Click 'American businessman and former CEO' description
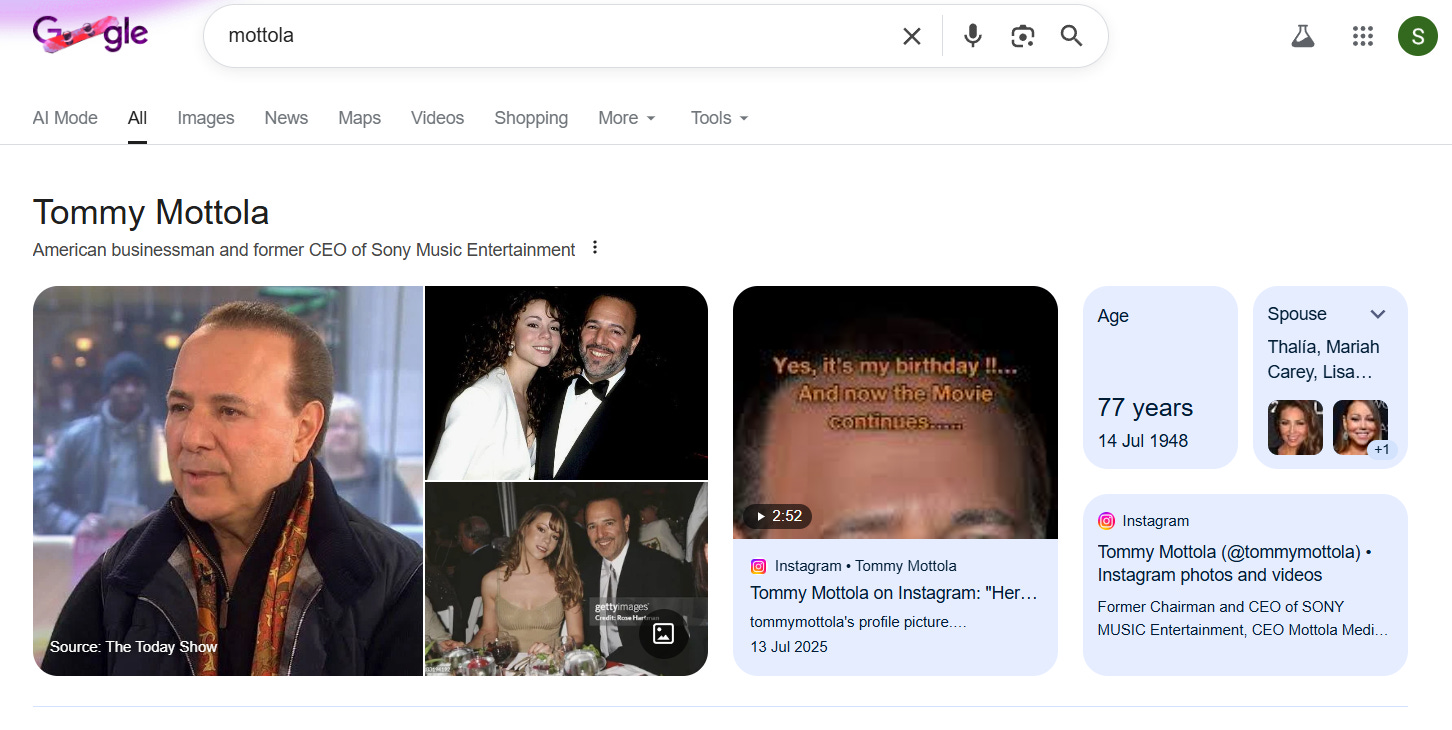Image resolution: width=1452 pixels, height=730 pixels. tap(304, 250)
